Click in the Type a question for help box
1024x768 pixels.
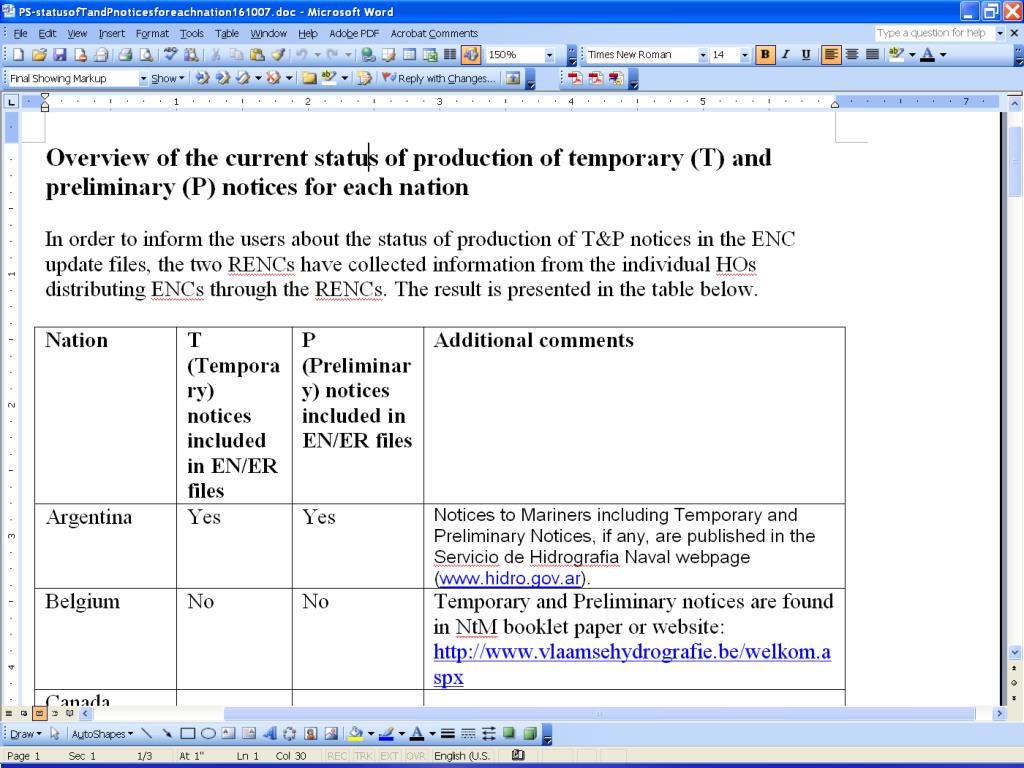pos(933,33)
